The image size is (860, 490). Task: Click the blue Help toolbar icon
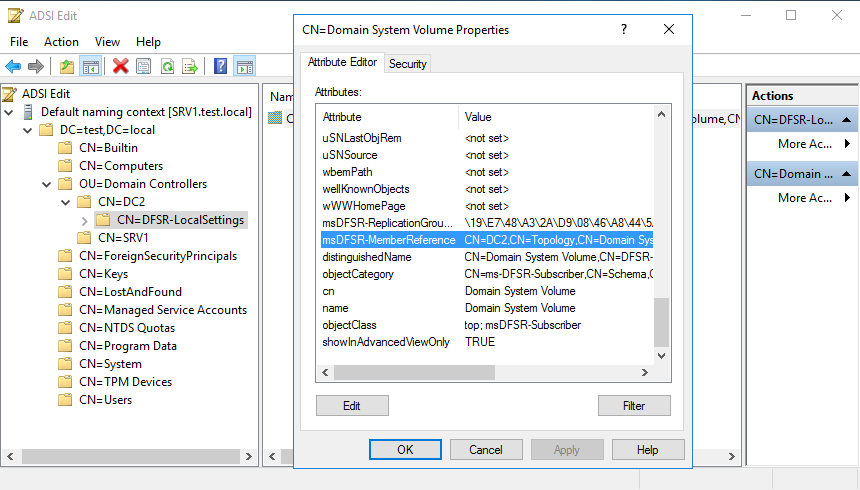tap(220, 66)
